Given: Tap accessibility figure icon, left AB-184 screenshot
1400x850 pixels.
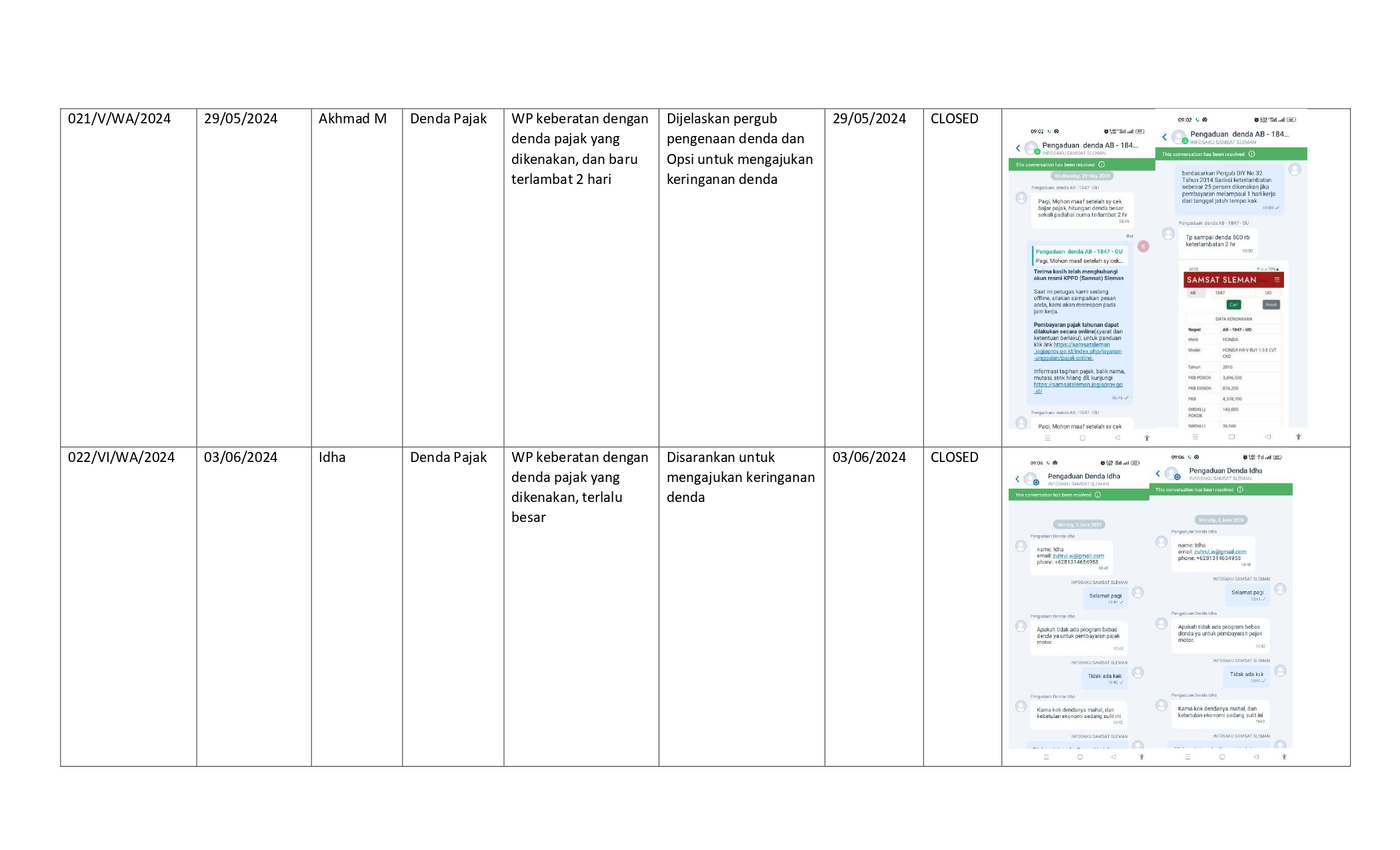Looking at the screenshot, I should (1147, 438).
